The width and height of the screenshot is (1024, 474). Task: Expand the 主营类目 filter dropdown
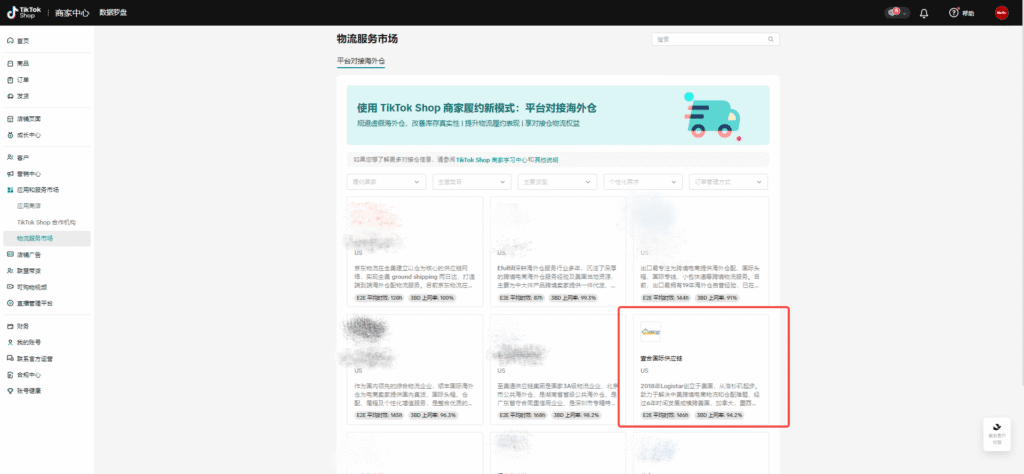[472, 182]
